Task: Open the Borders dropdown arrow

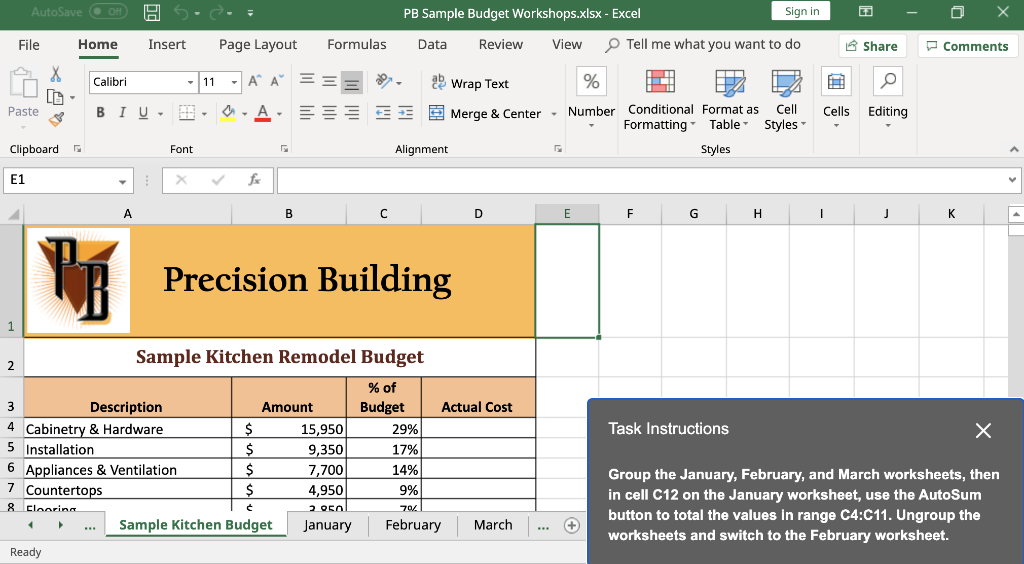Action: click(204, 114)
